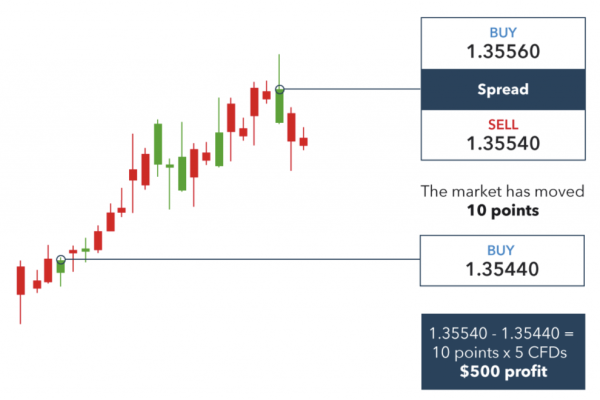Click the dark Spread bar
Screen dimensions: 600x400
click(503, 90)
